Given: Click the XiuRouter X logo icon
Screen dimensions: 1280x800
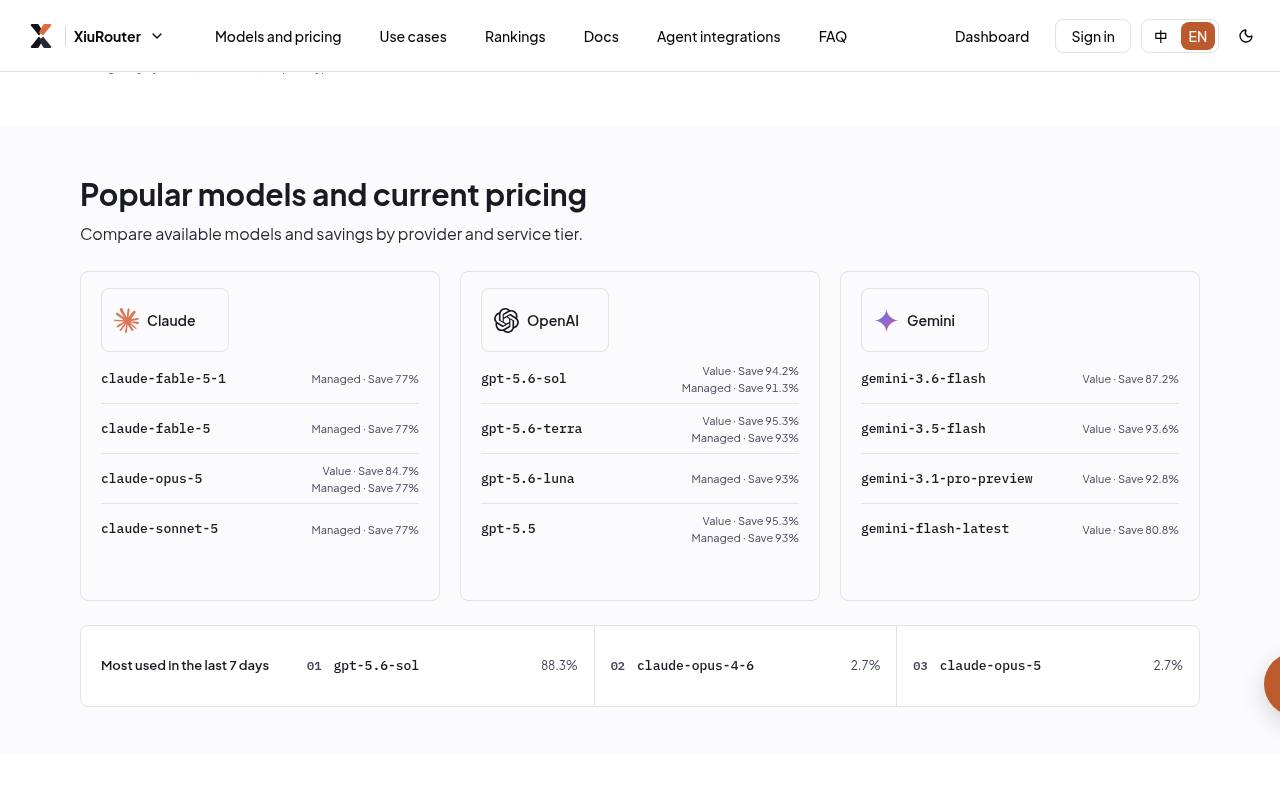Looking at the screenshot, I should pyautogui.click(x=41, y=36).
